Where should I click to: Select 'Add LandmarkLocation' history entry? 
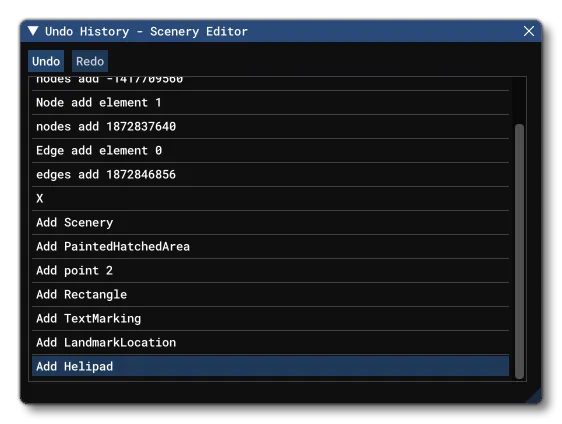[270, 343]
